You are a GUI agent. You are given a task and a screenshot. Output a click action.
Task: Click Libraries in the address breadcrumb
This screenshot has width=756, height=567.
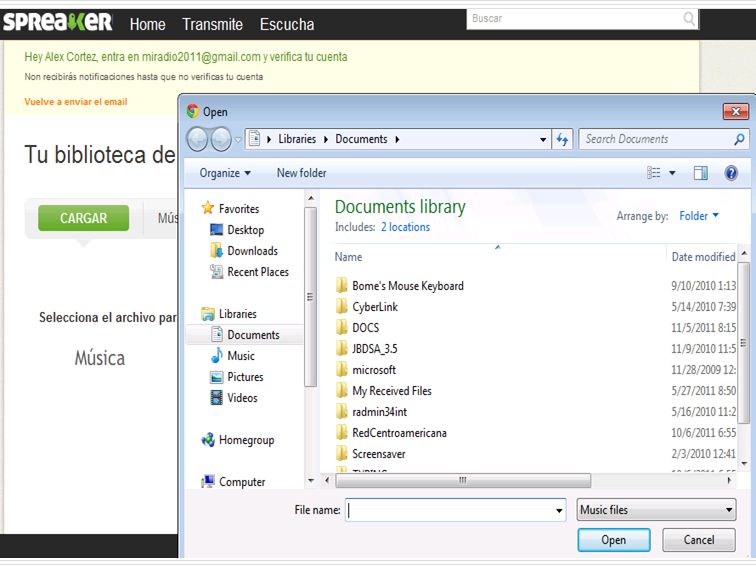[x=297, y=139]
